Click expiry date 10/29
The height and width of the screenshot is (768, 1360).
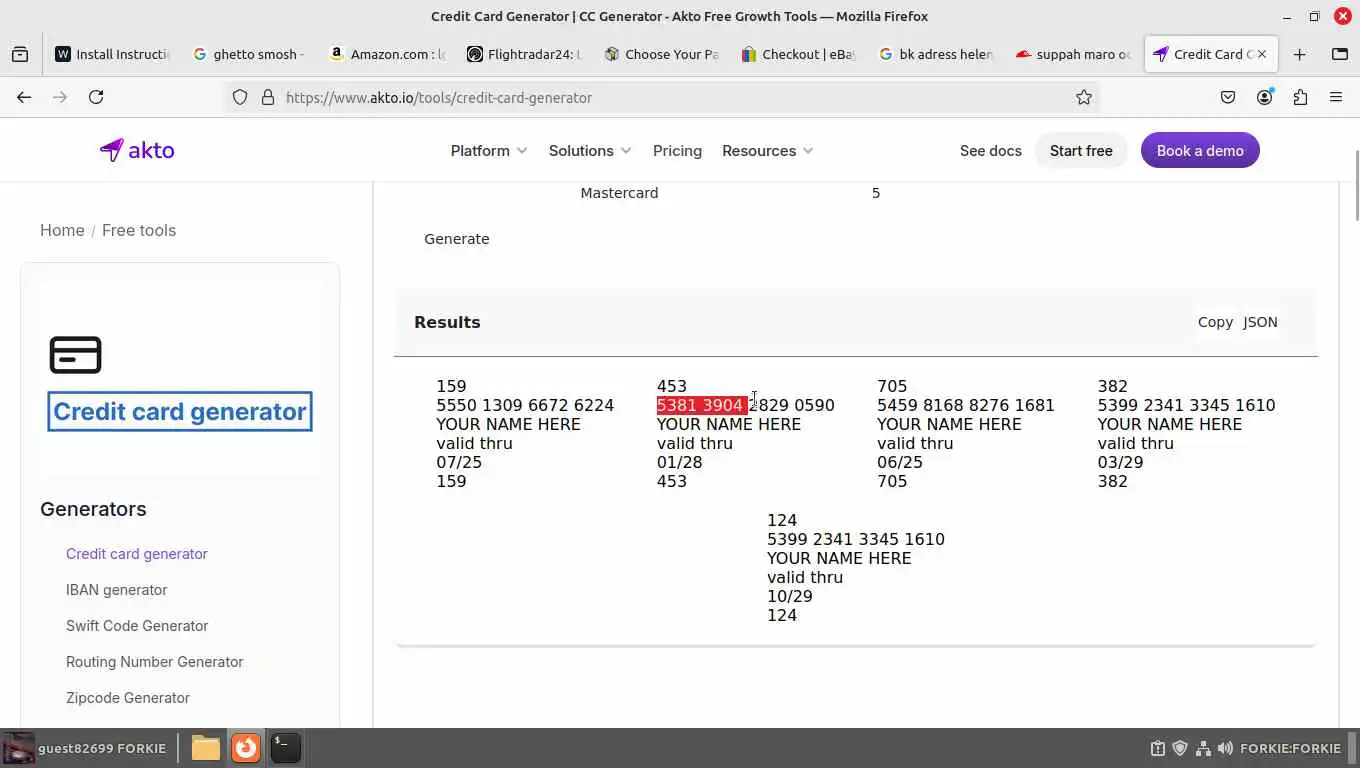tap(790, 596)
